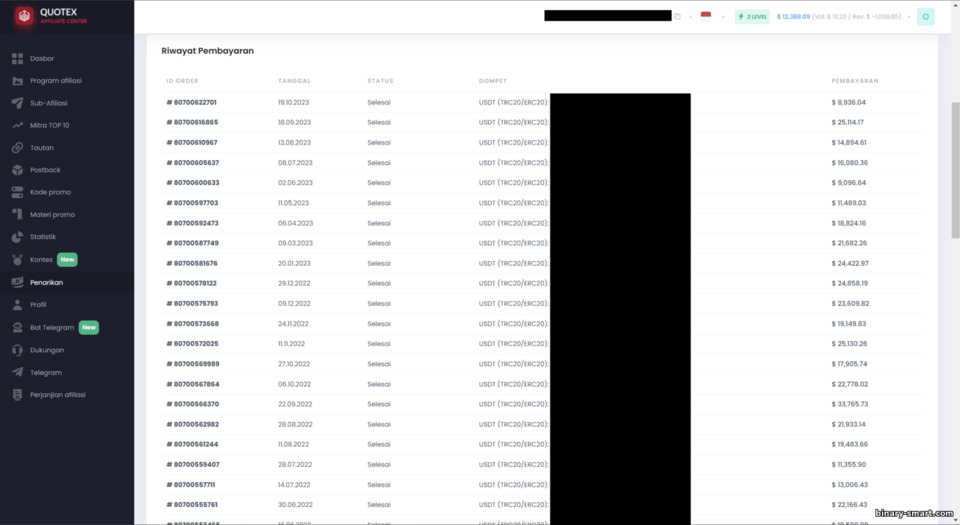Click Selesai status of order 80700581676
The image size is (960, 525).
point(379,263)
